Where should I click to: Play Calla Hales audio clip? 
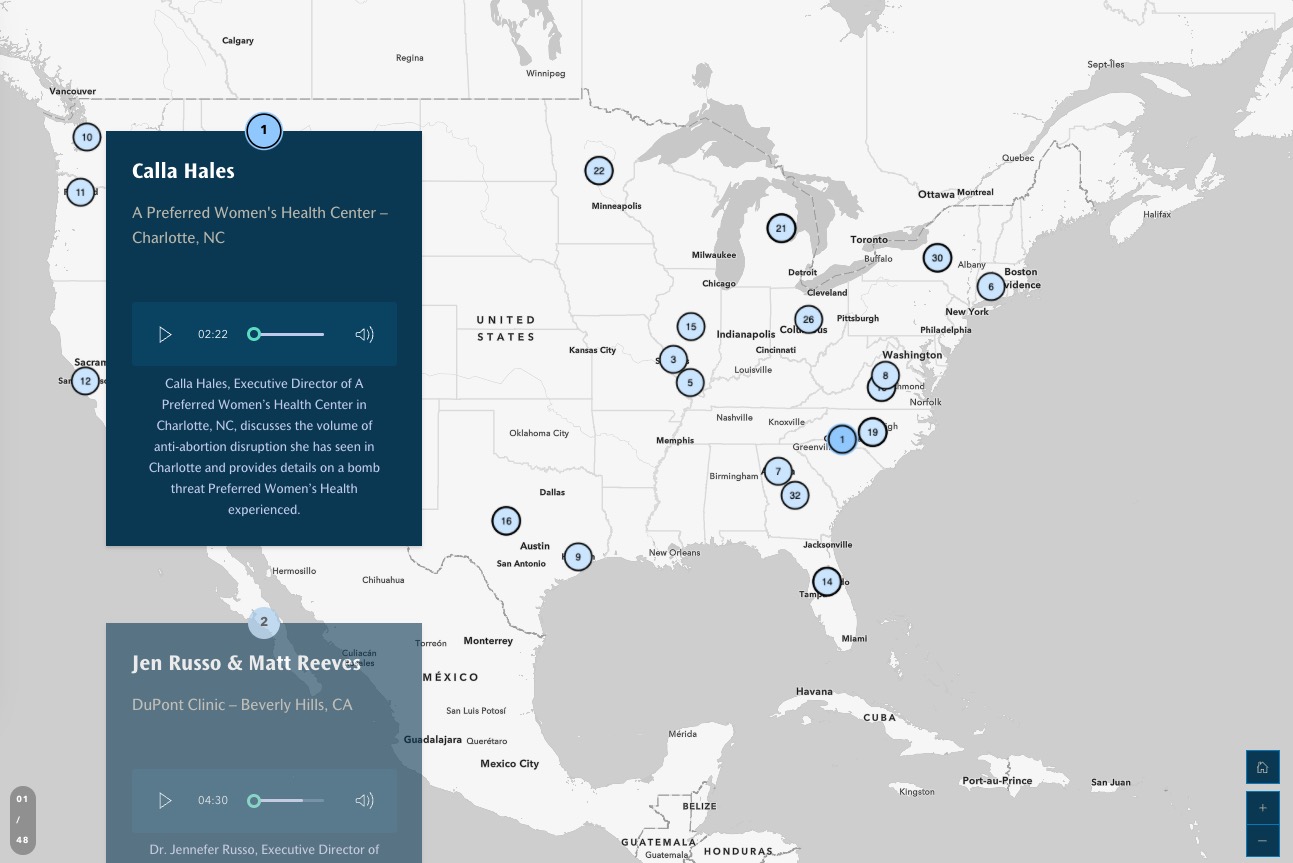pos(165,335)
